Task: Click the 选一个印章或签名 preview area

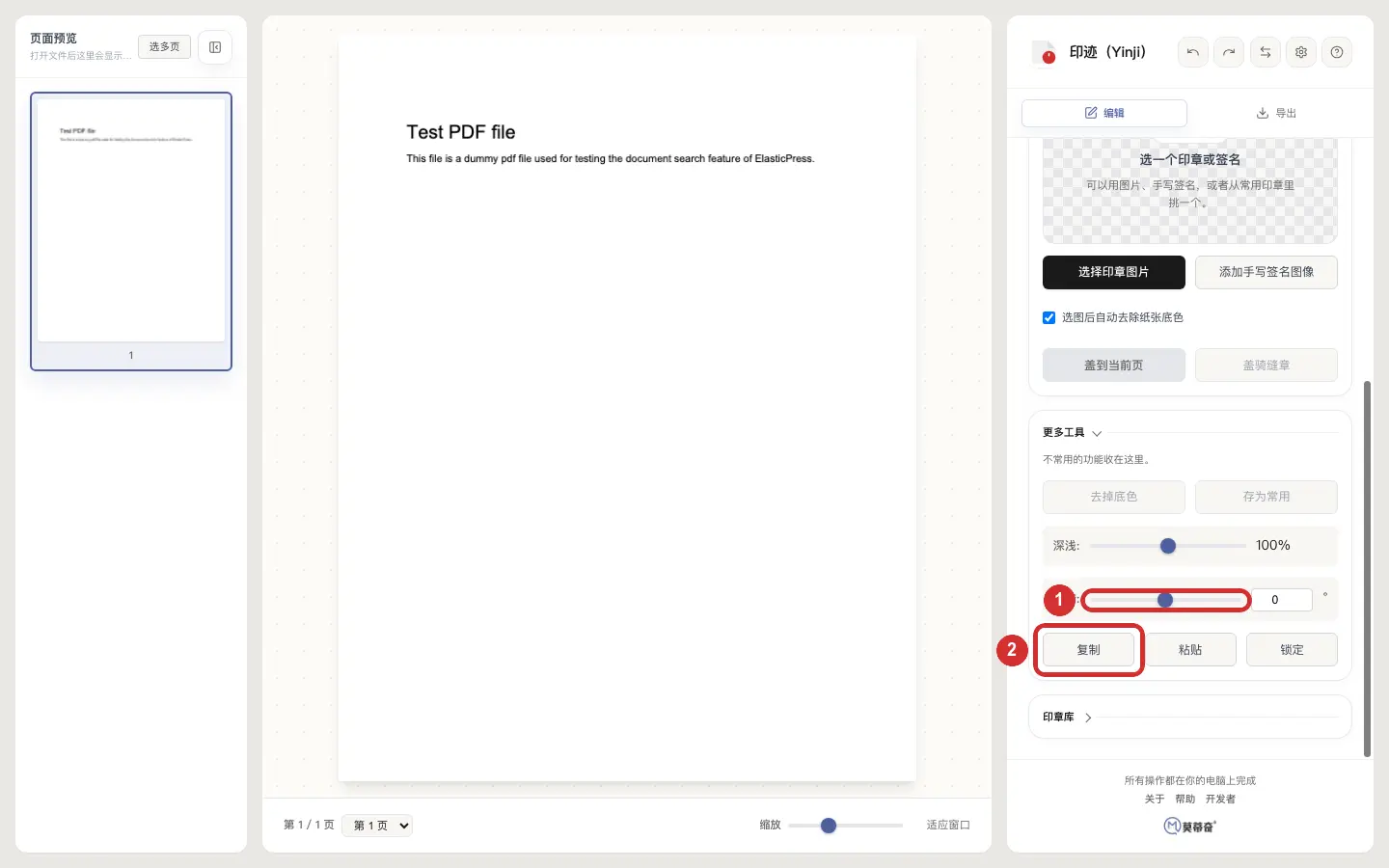Action: [1190, 190]
